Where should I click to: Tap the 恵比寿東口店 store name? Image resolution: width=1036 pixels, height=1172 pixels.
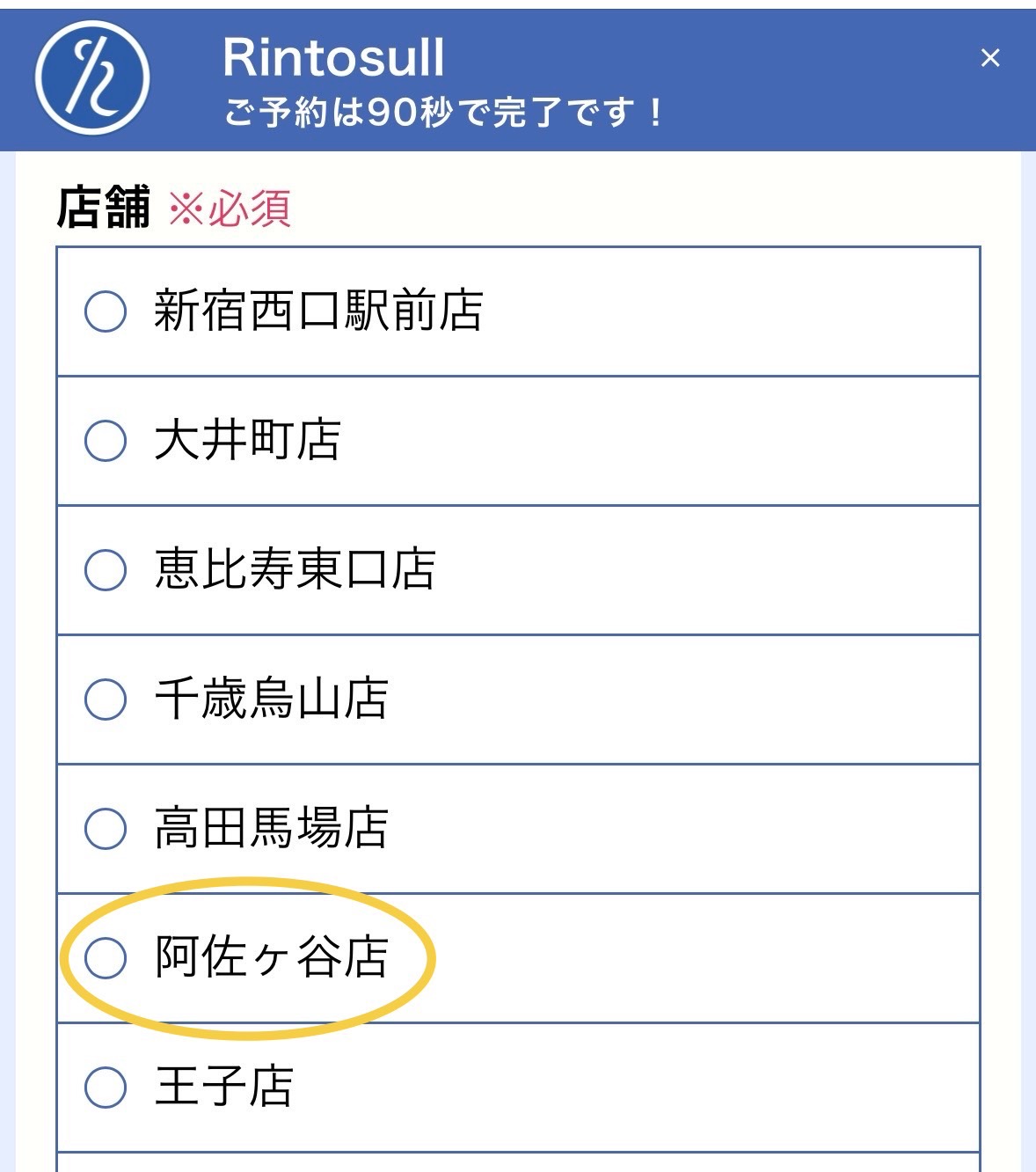coord(295,570)
